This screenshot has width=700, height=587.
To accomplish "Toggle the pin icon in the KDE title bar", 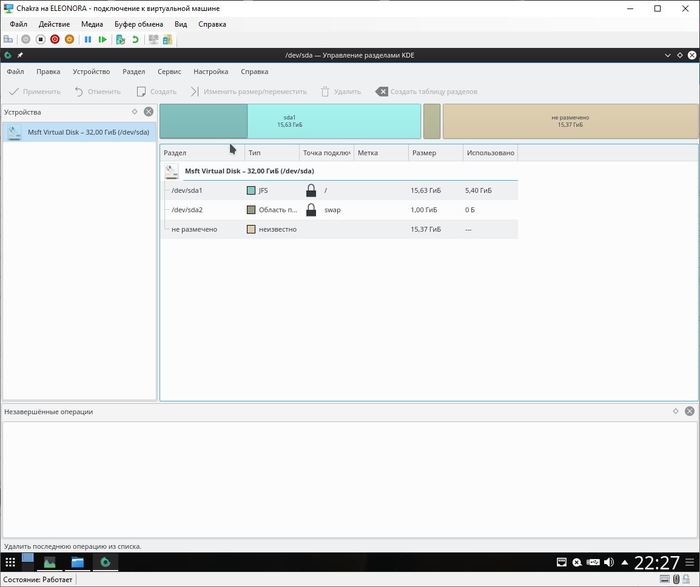I will [x=20, y=55].
